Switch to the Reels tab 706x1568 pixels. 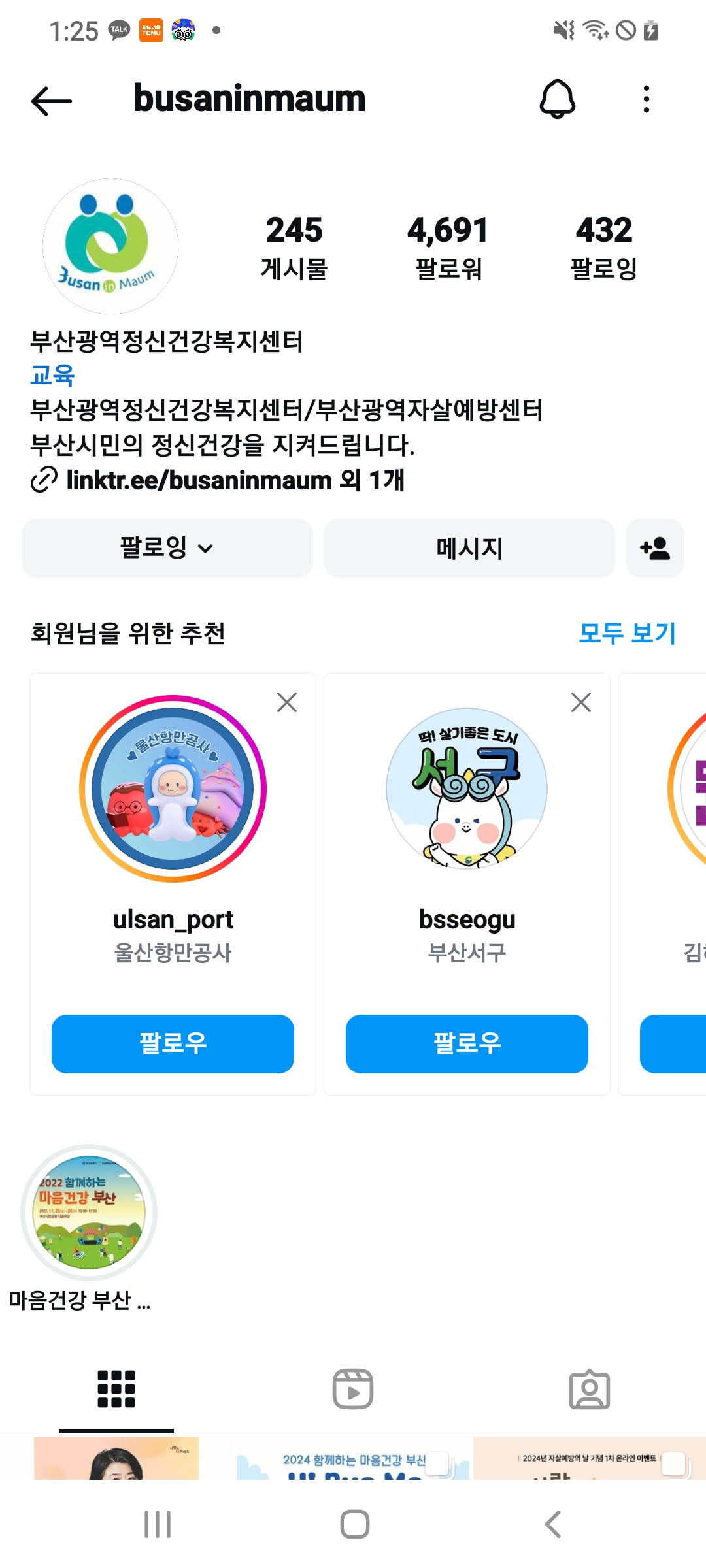tap(353, 1388)
